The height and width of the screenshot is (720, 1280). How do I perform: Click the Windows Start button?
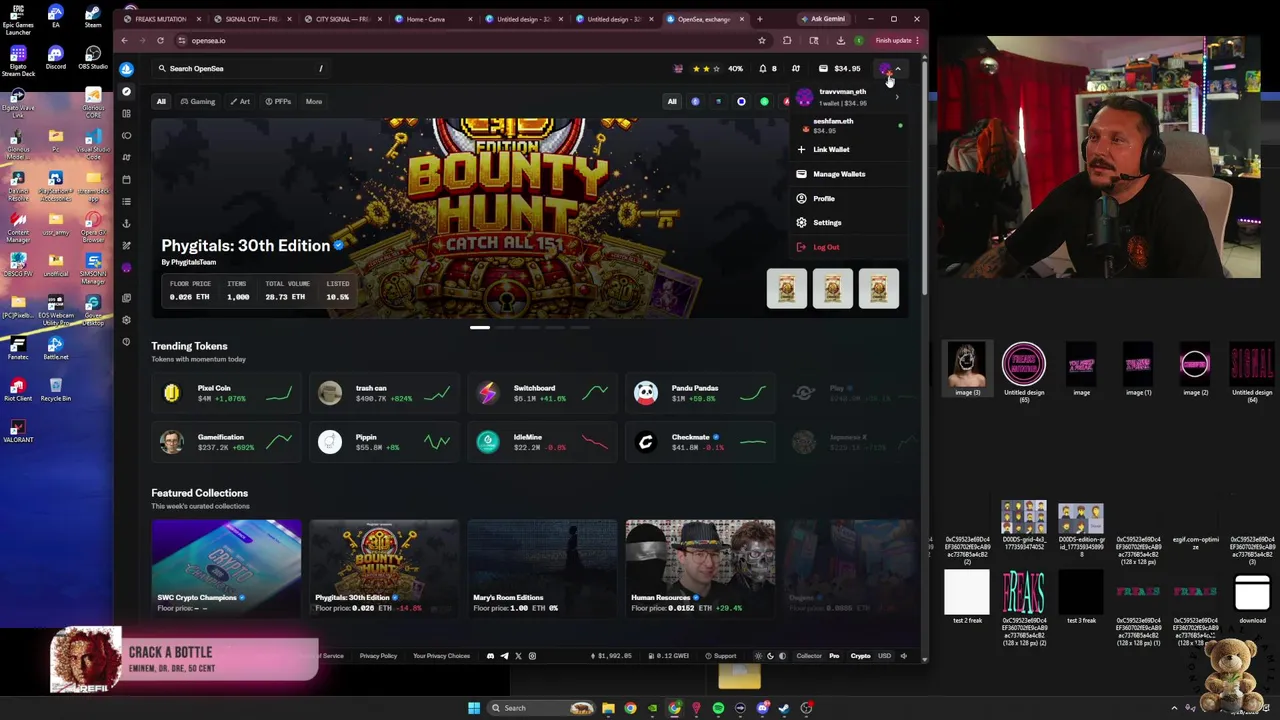click(474, 708)
